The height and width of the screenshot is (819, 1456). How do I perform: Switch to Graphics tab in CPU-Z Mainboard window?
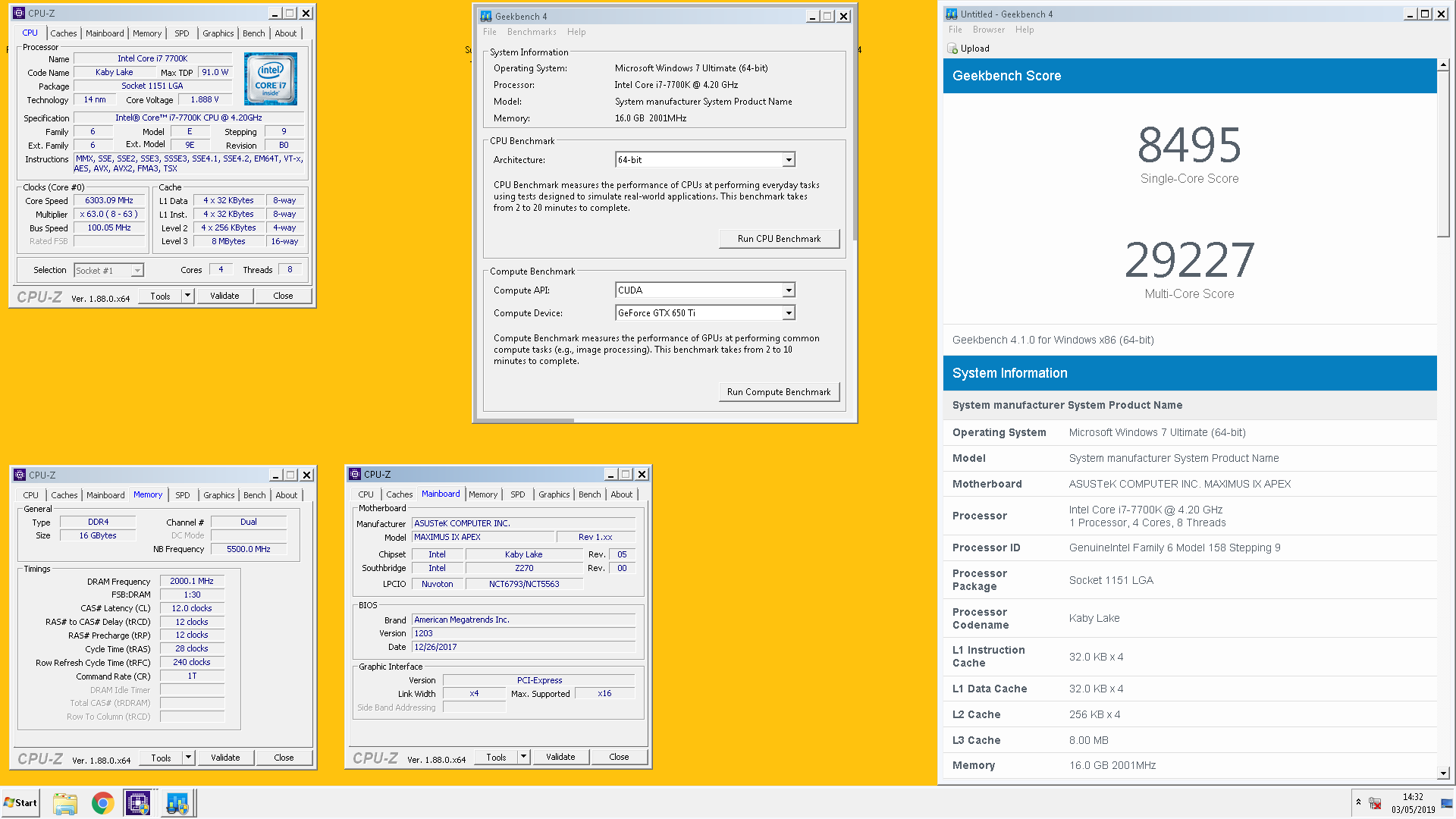(554, 494)
